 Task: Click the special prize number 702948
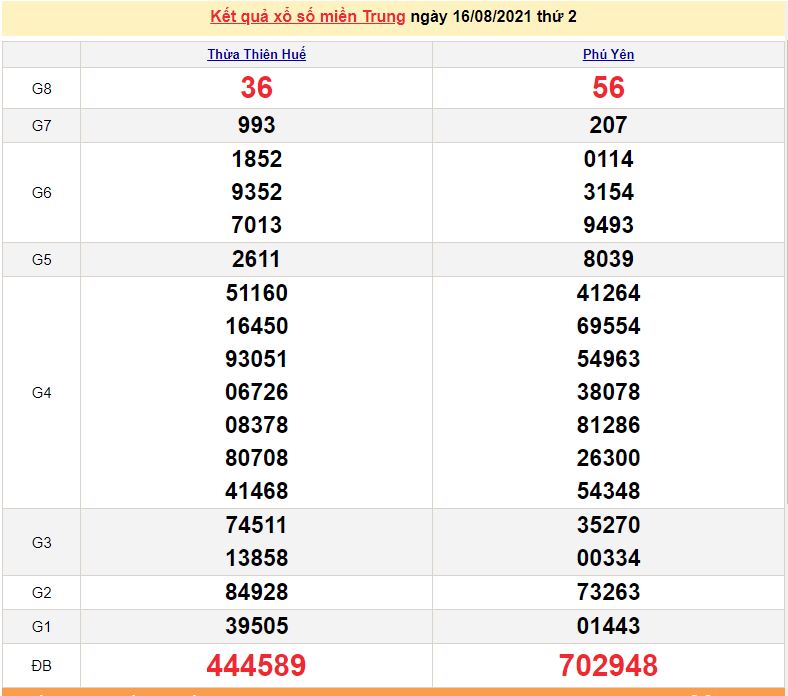608,665
